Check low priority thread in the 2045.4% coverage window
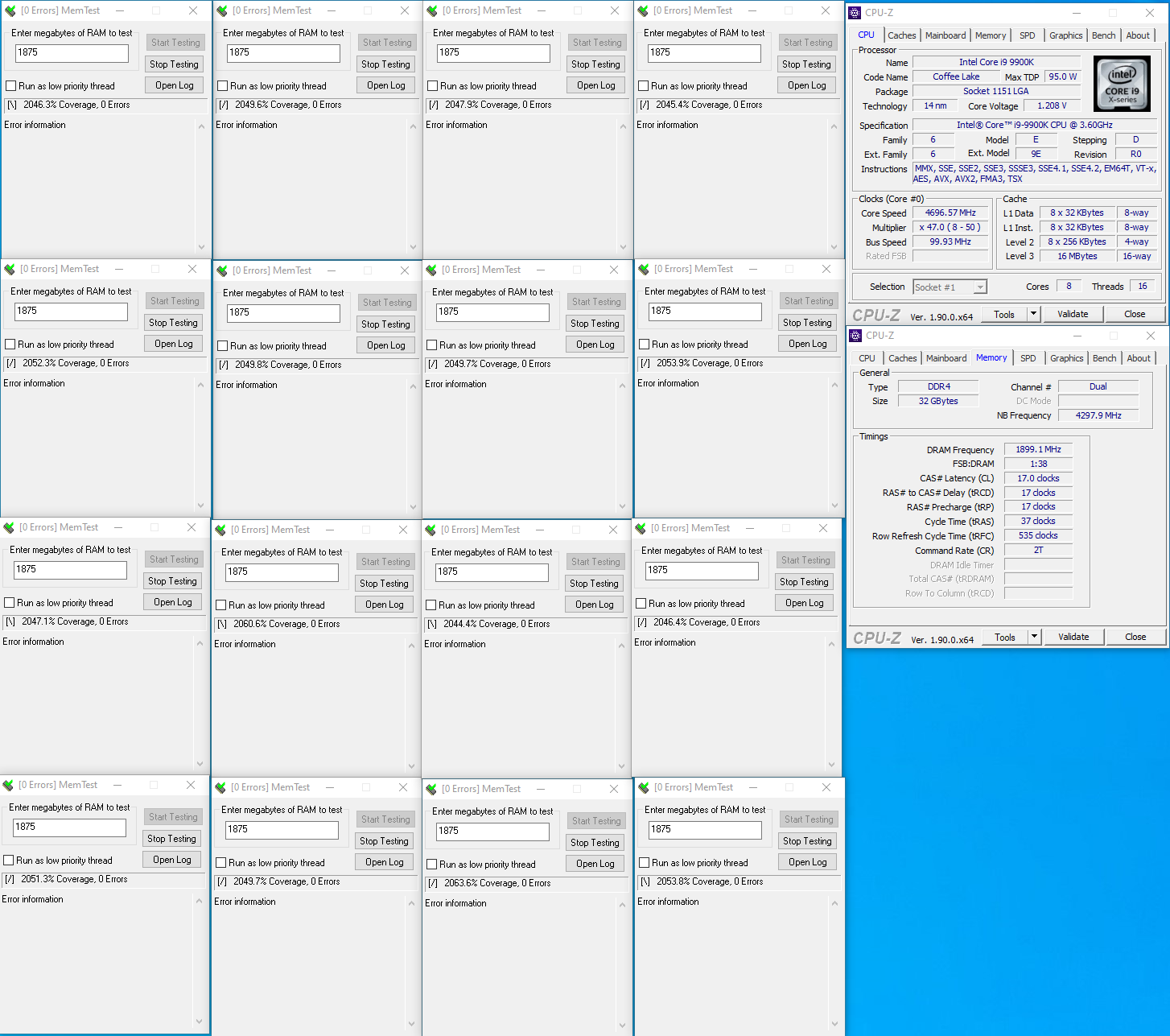Image resolution: width=1170 pixels, height=1036 pixels. (x=644, y=86)
